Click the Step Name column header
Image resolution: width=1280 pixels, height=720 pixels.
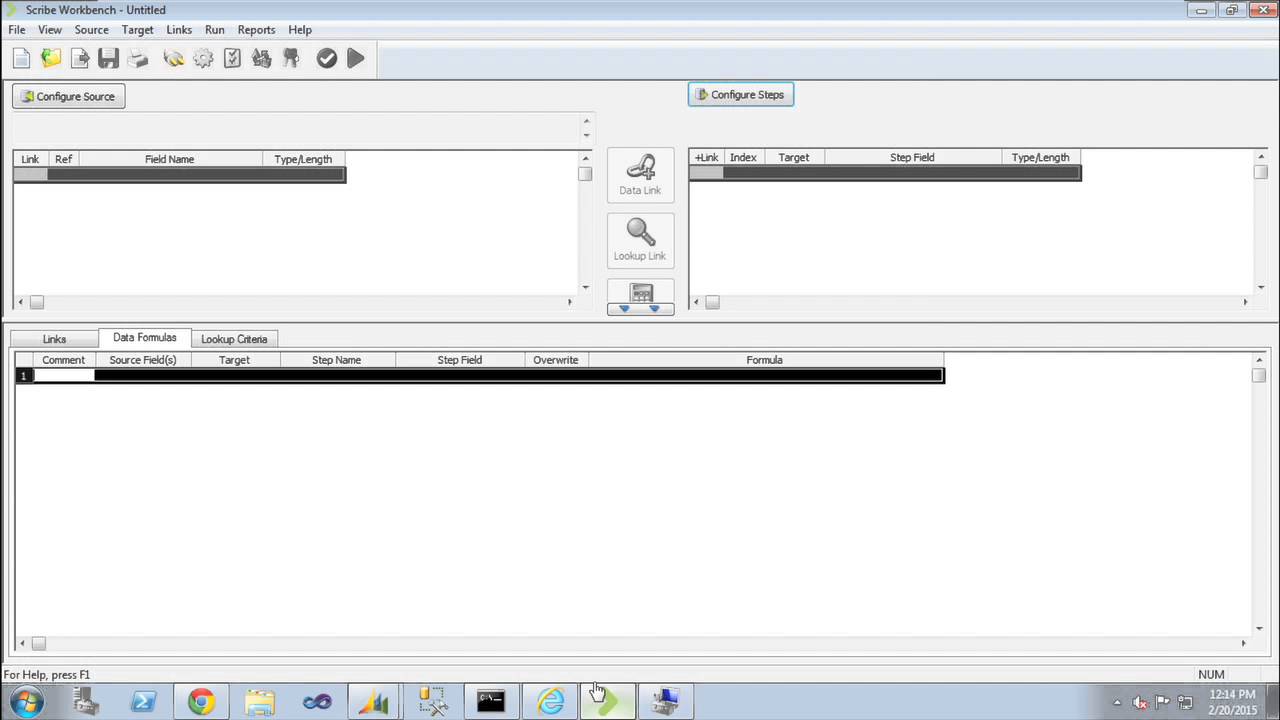point(336,360)
